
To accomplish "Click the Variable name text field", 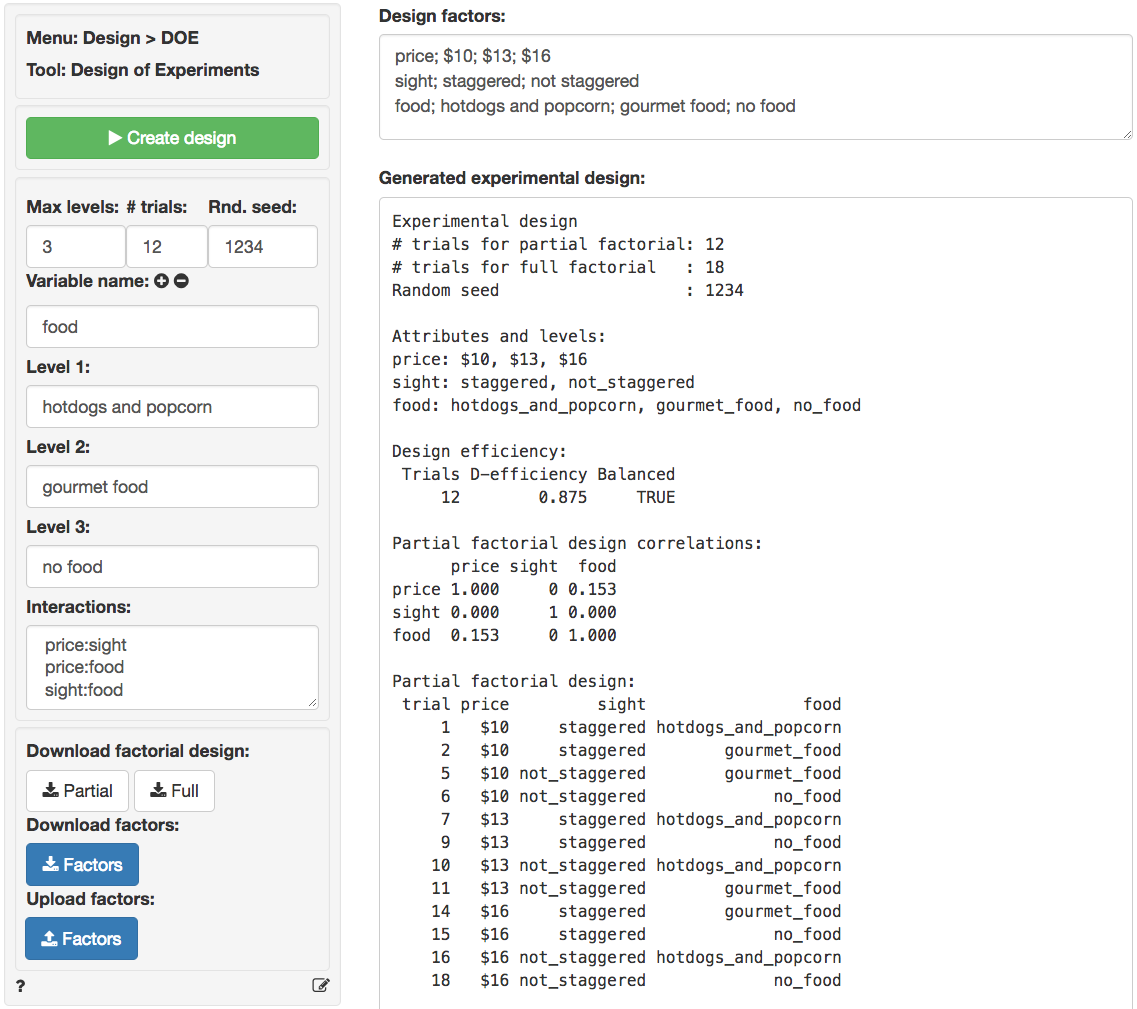I will [x=172, y=327].
